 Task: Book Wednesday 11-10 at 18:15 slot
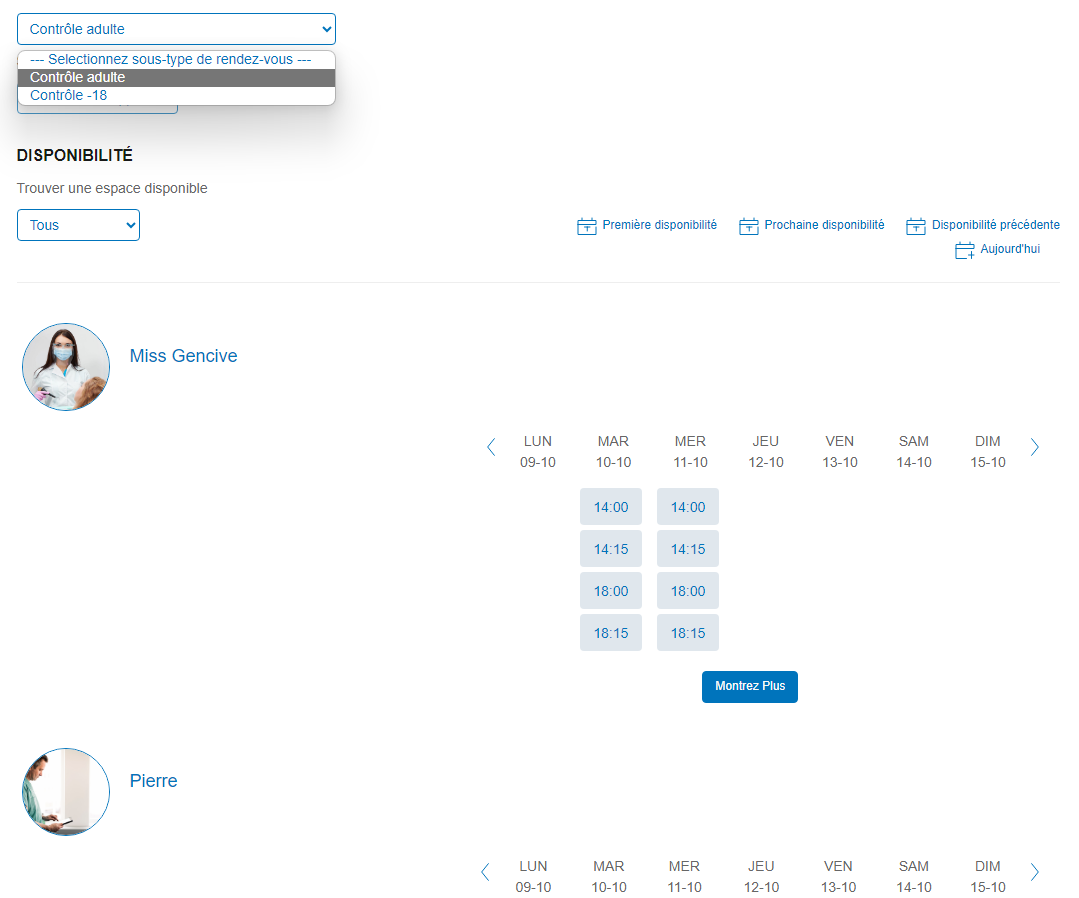coord(688,633)
